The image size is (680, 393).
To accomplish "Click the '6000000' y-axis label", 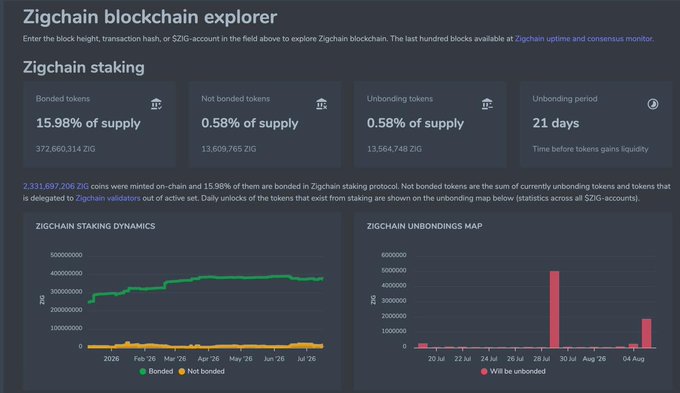I will 394,255.
